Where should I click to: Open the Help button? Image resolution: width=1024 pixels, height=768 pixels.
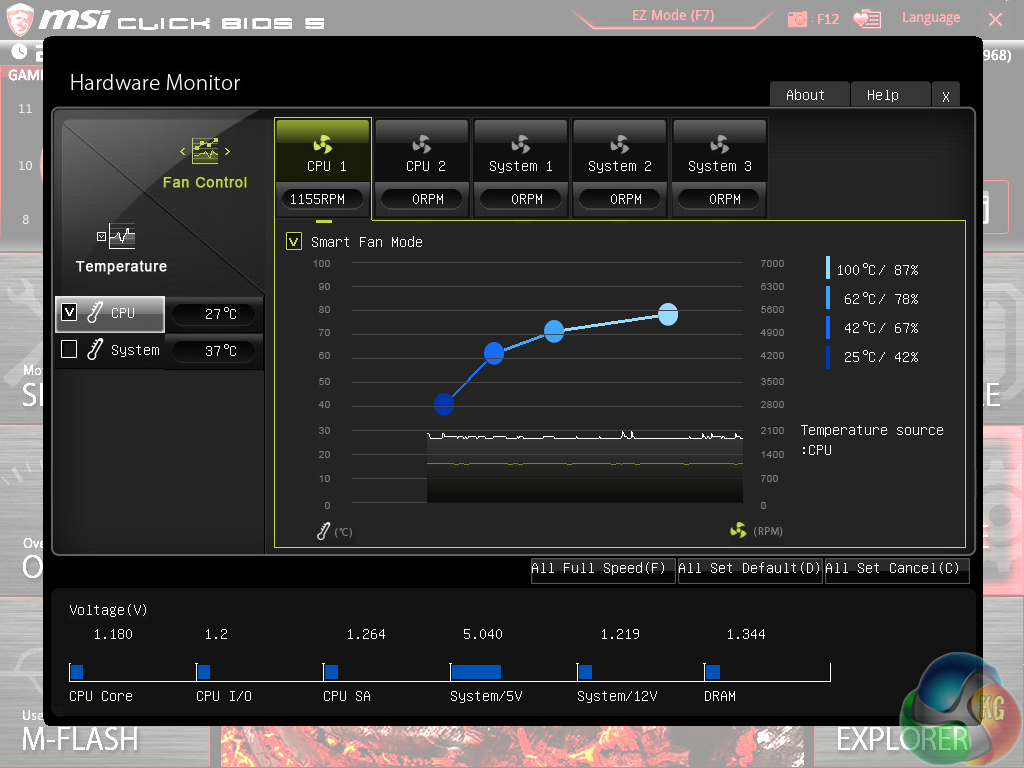click(891, 95)
